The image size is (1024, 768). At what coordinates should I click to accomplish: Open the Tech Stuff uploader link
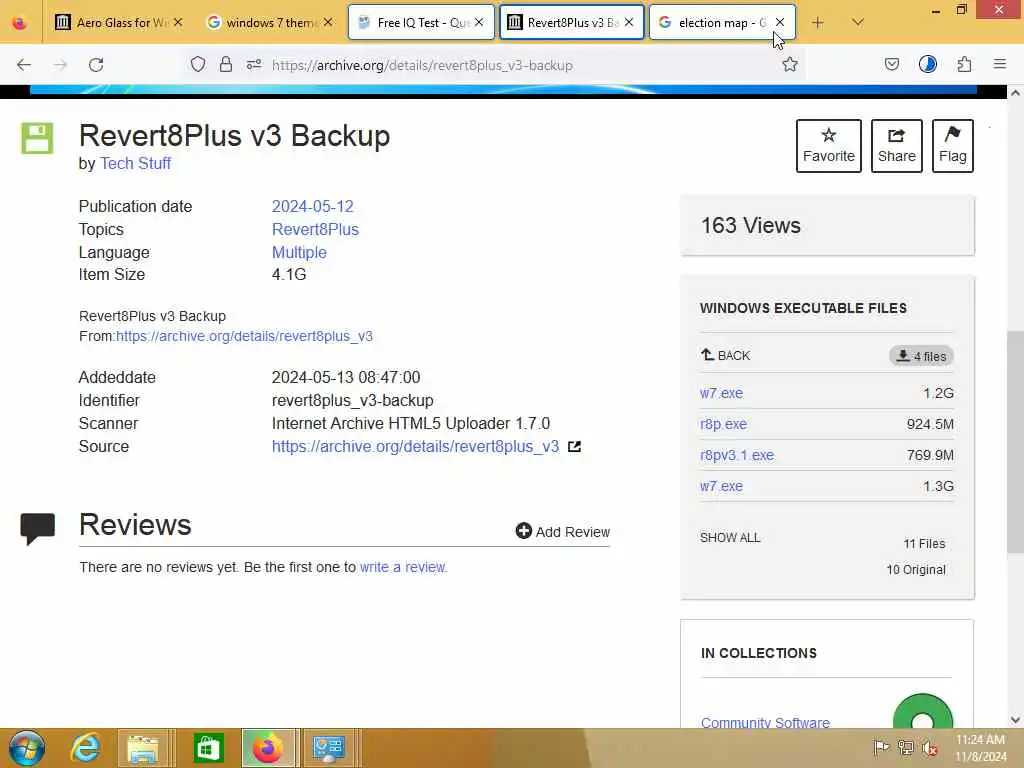(x=135, y=163)
